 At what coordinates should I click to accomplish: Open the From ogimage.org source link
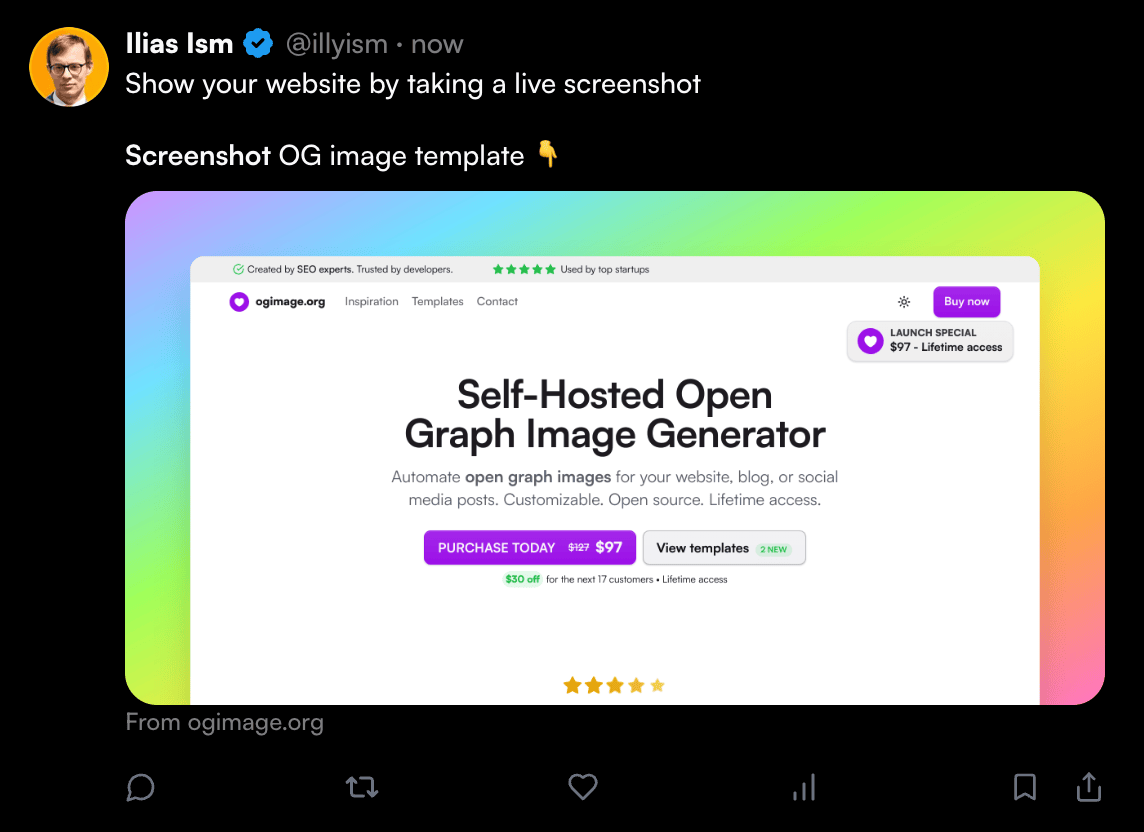tap(224, 722)
